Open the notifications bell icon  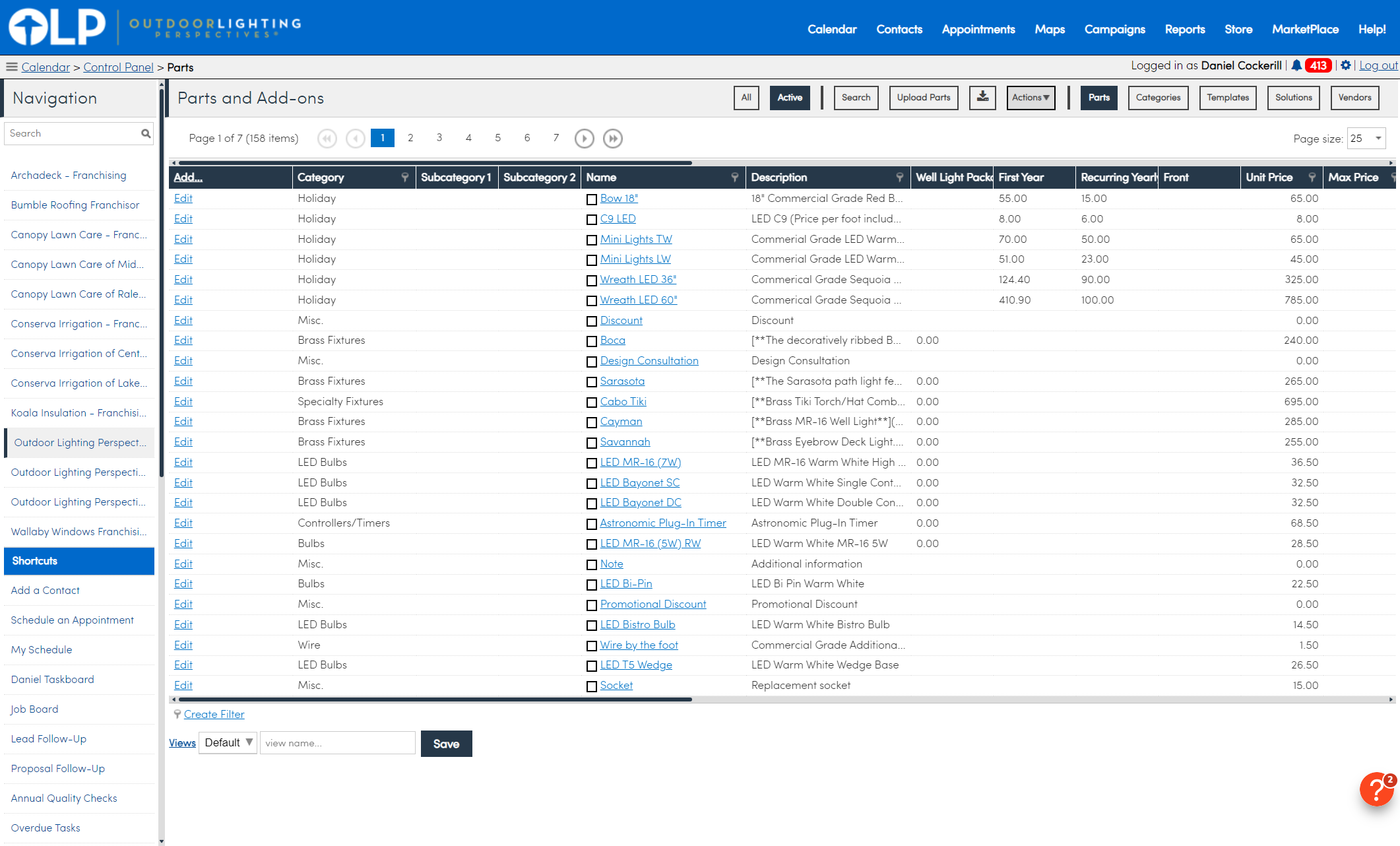(x=1296, y=65)
